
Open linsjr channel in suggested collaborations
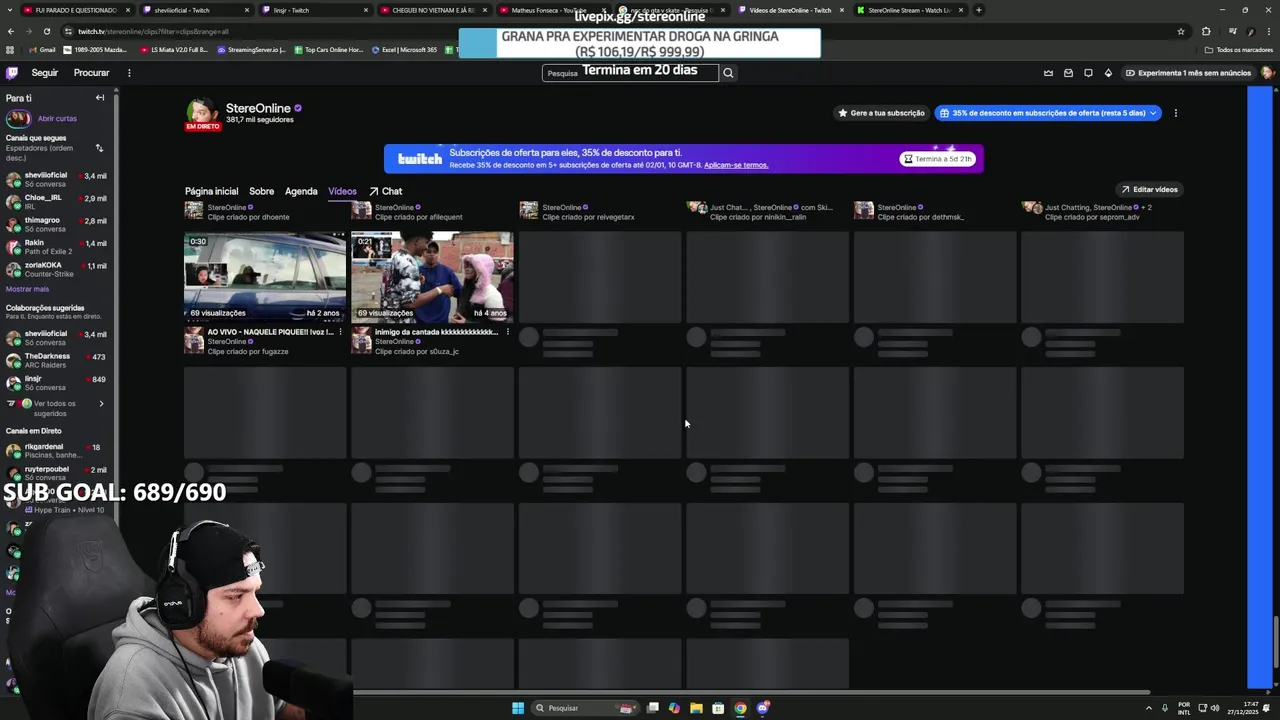pos(56,383)
